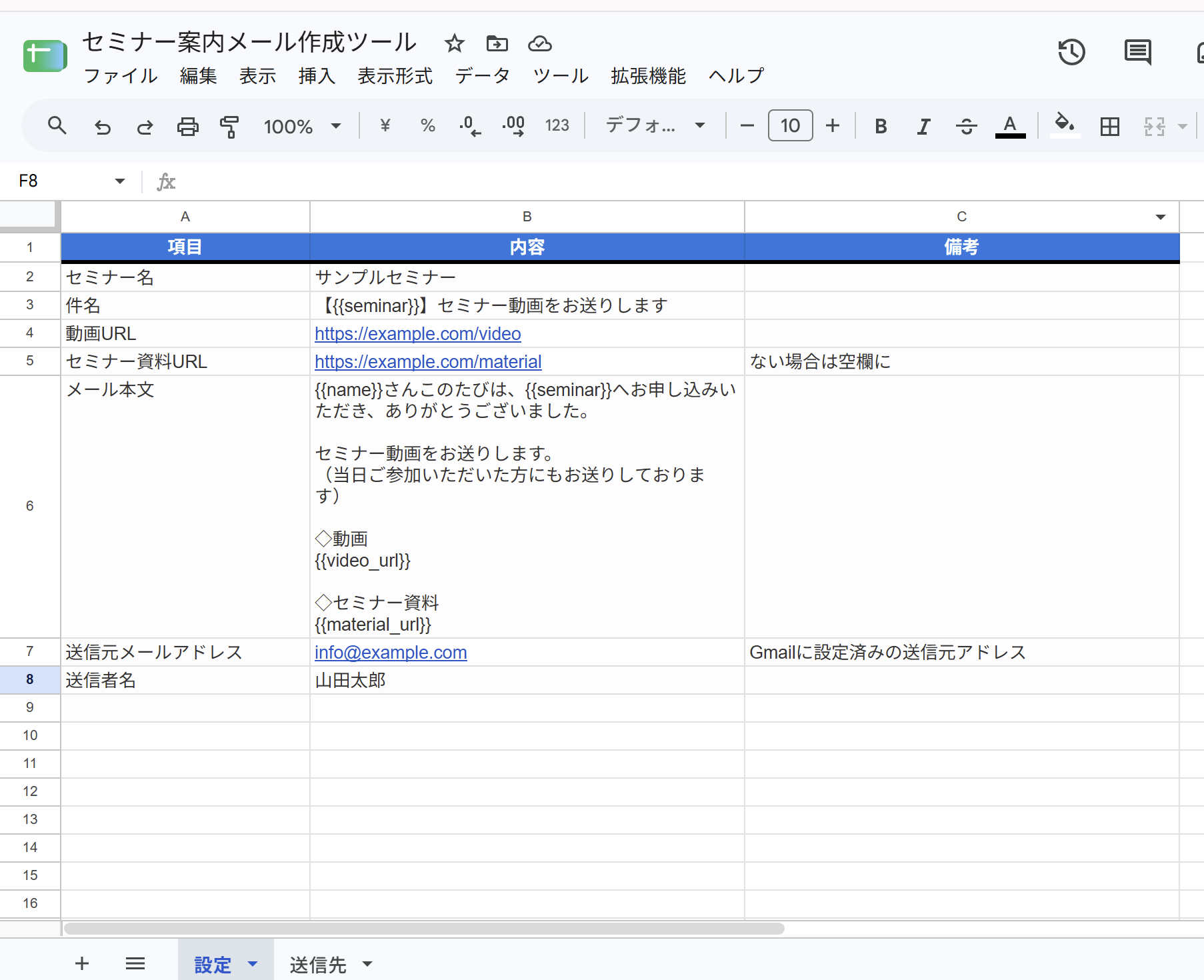This screenshot has width=1204, height=980.
Task: Search the menus with magnifier icon
Action: coord(57,125)
